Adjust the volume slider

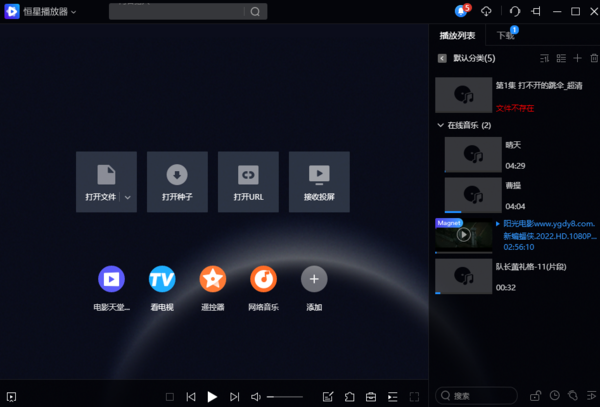(285, 397)
